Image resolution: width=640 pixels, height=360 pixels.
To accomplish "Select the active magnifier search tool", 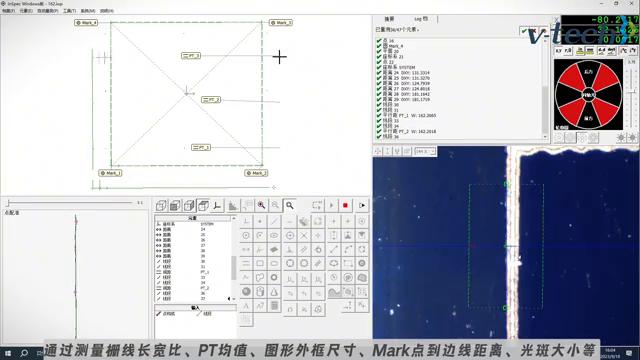I will pos(289,205).
